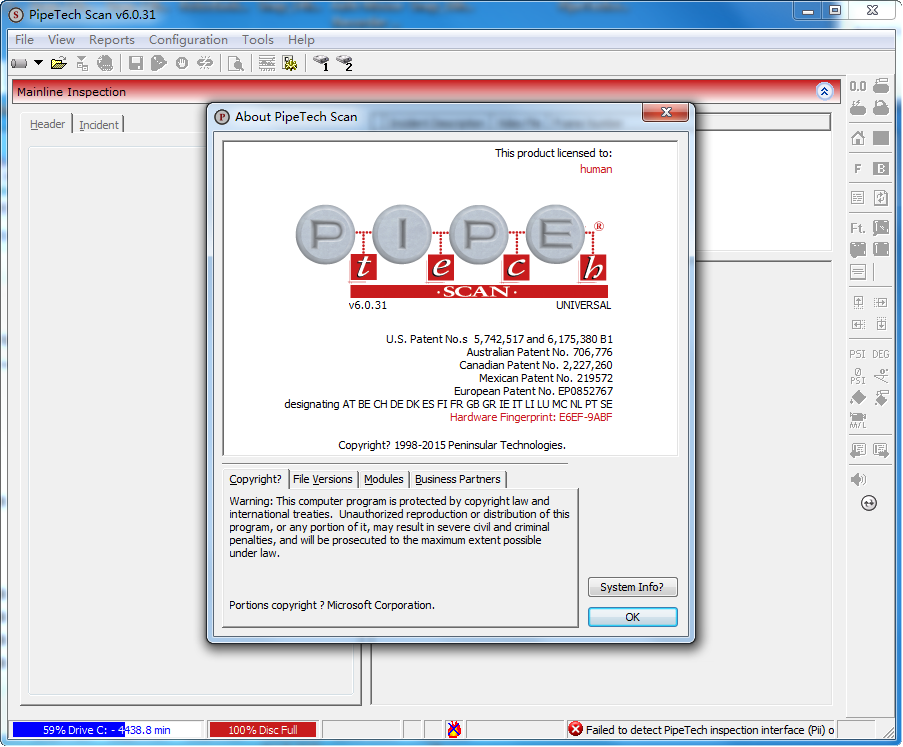Click the move-down arrow icon in right panel
Viewport: 903px width, 747px height.
pyautogui.click(x=881, y=324)
